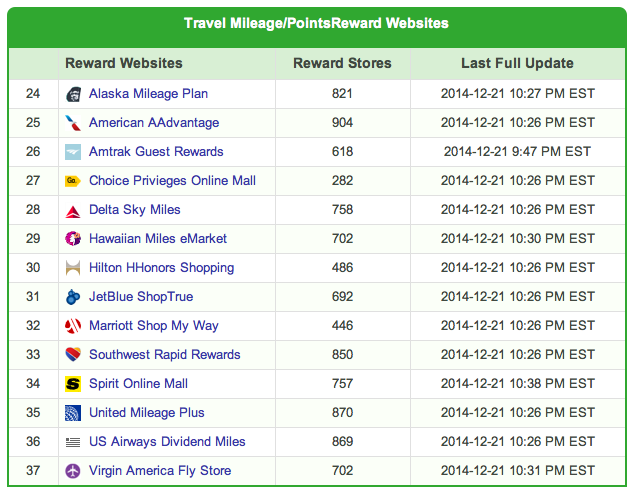This screenshot has width=635, height=499.
Task: Visit the Hawaiian Miles eMarket link
Action: (x=158, y=239)
